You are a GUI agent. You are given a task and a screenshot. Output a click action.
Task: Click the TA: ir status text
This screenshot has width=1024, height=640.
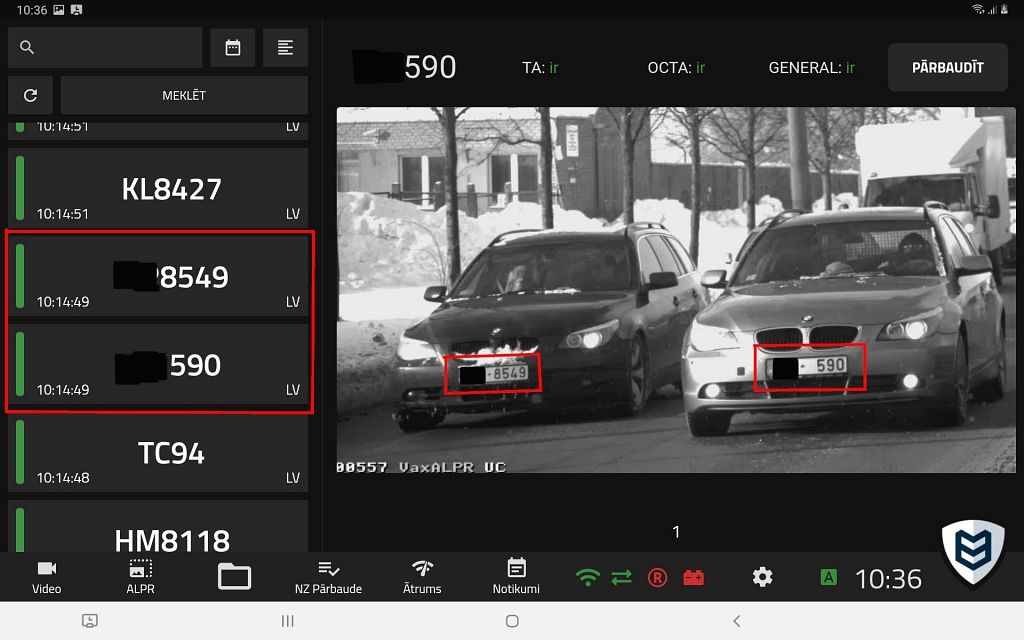[x=540, y=67]
